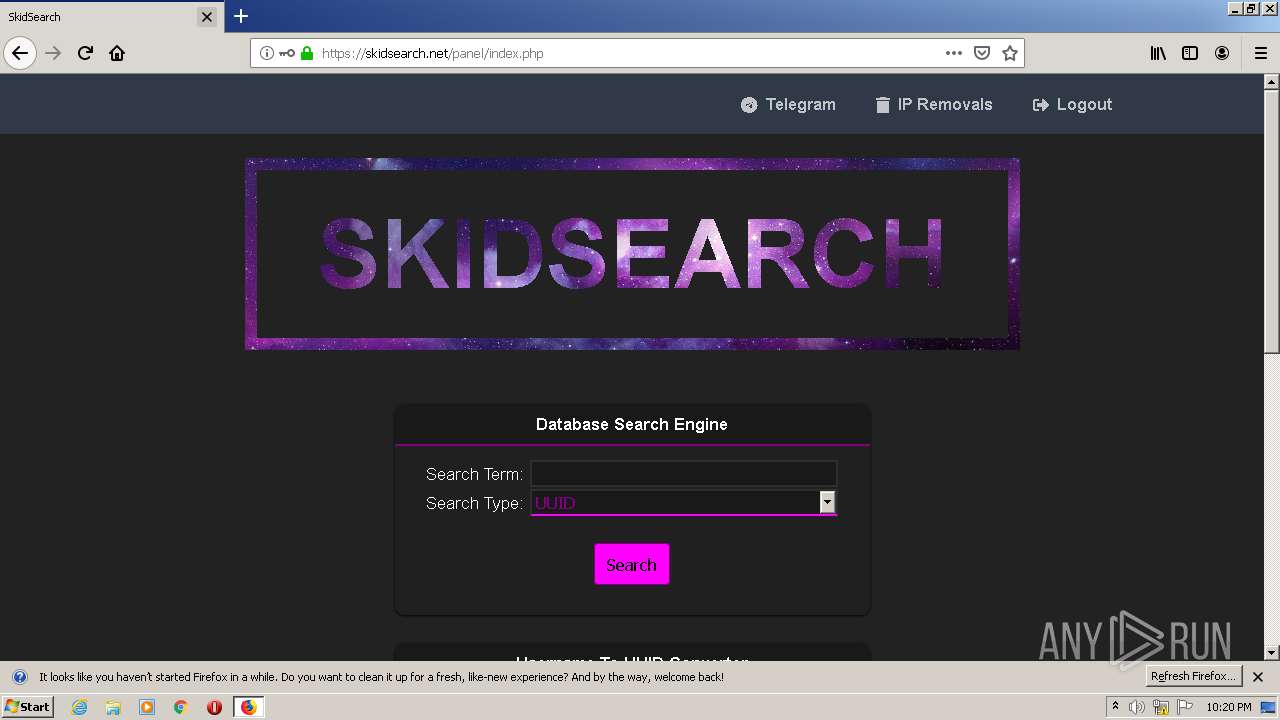The width and height of the screenshot is (1280, 720).
Task: Reload the current page
Action: (x=85, y=53)
